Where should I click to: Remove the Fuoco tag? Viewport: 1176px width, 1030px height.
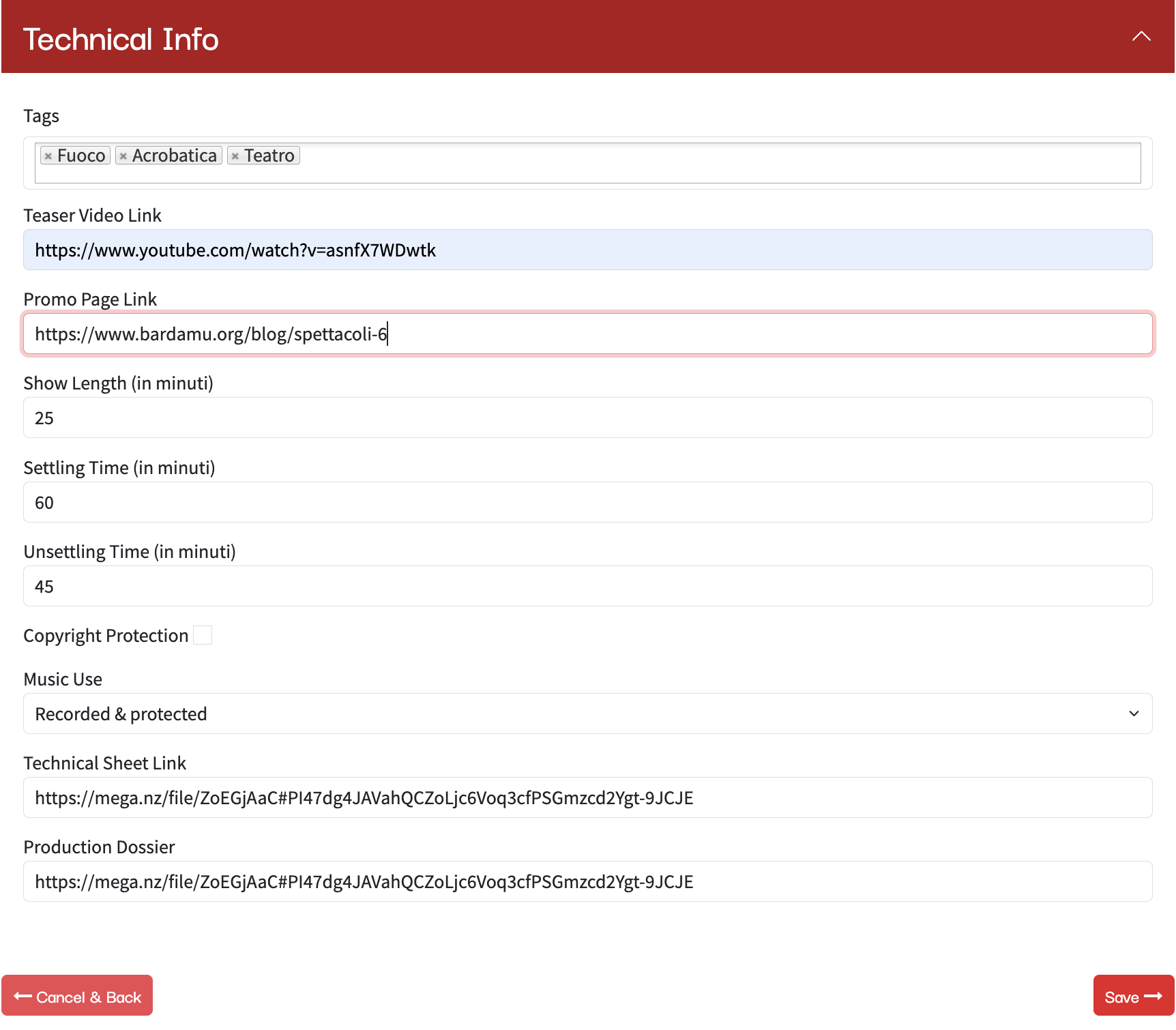pyautogui.click(x=48, y=156)
